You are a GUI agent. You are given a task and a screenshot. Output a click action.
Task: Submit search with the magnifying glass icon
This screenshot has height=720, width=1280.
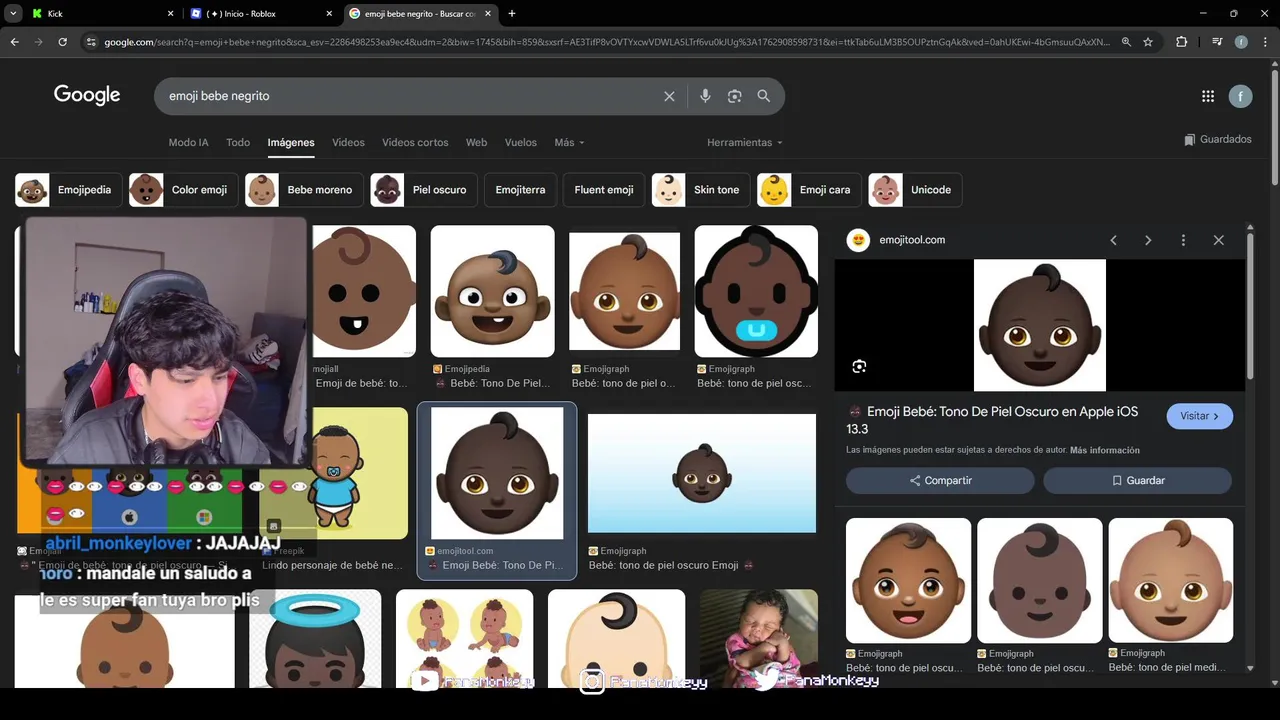[x=764, y=96]
